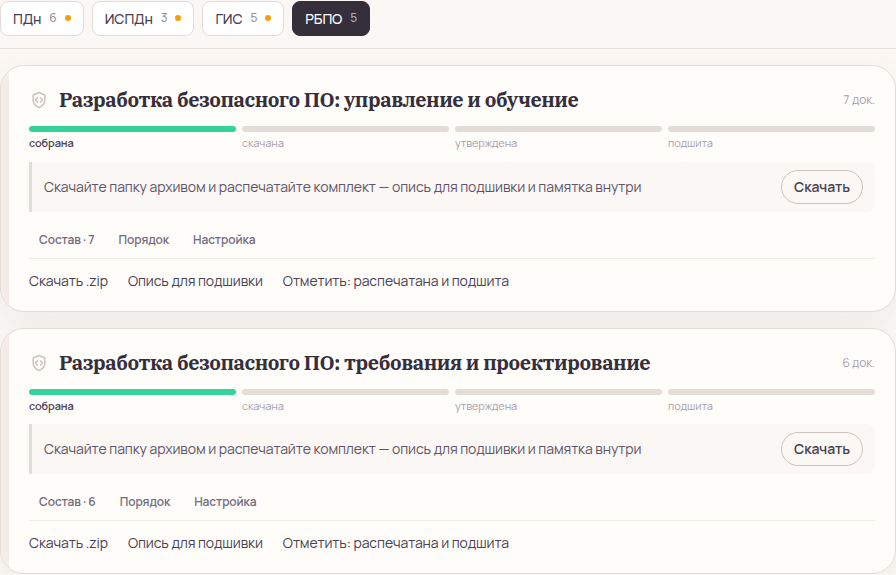Open Настройка tab in 'требования и проектирование' card
The height and width of the screenshot is (575, 896).
[225, 502]
